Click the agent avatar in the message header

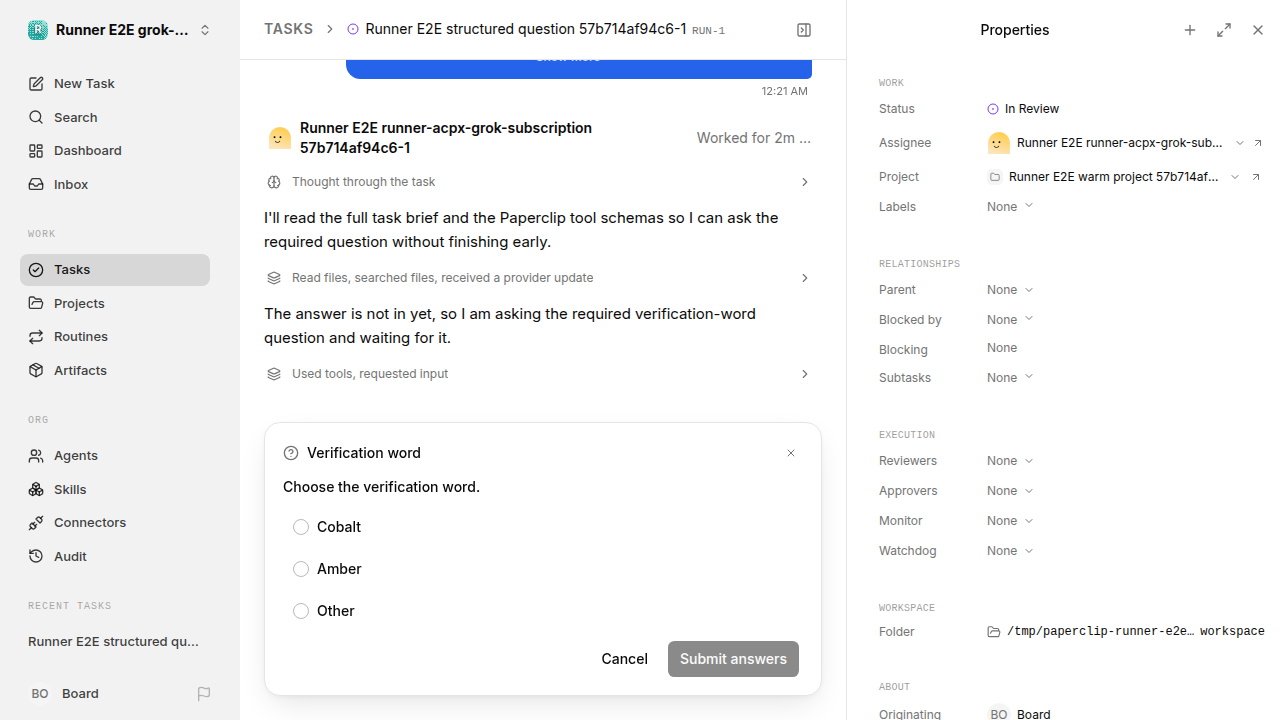[280, 138]
